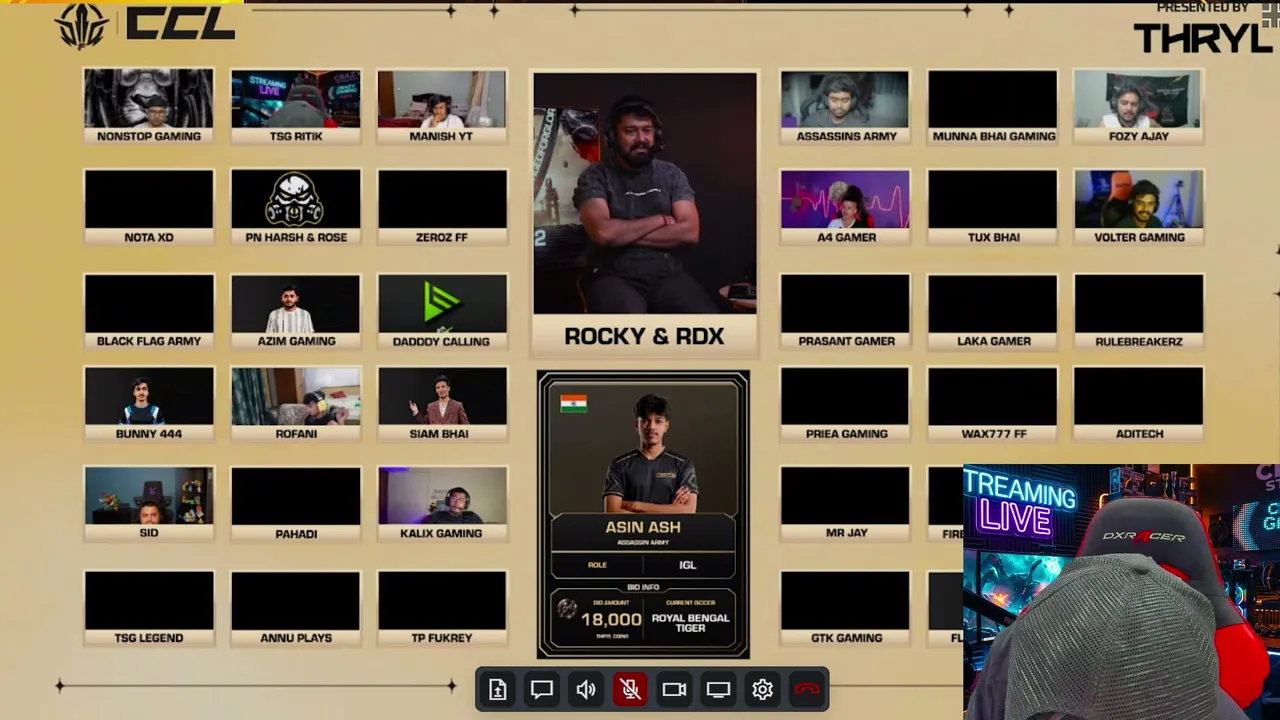Open the Kalix Gaming video tile

(x=442, y=504)
